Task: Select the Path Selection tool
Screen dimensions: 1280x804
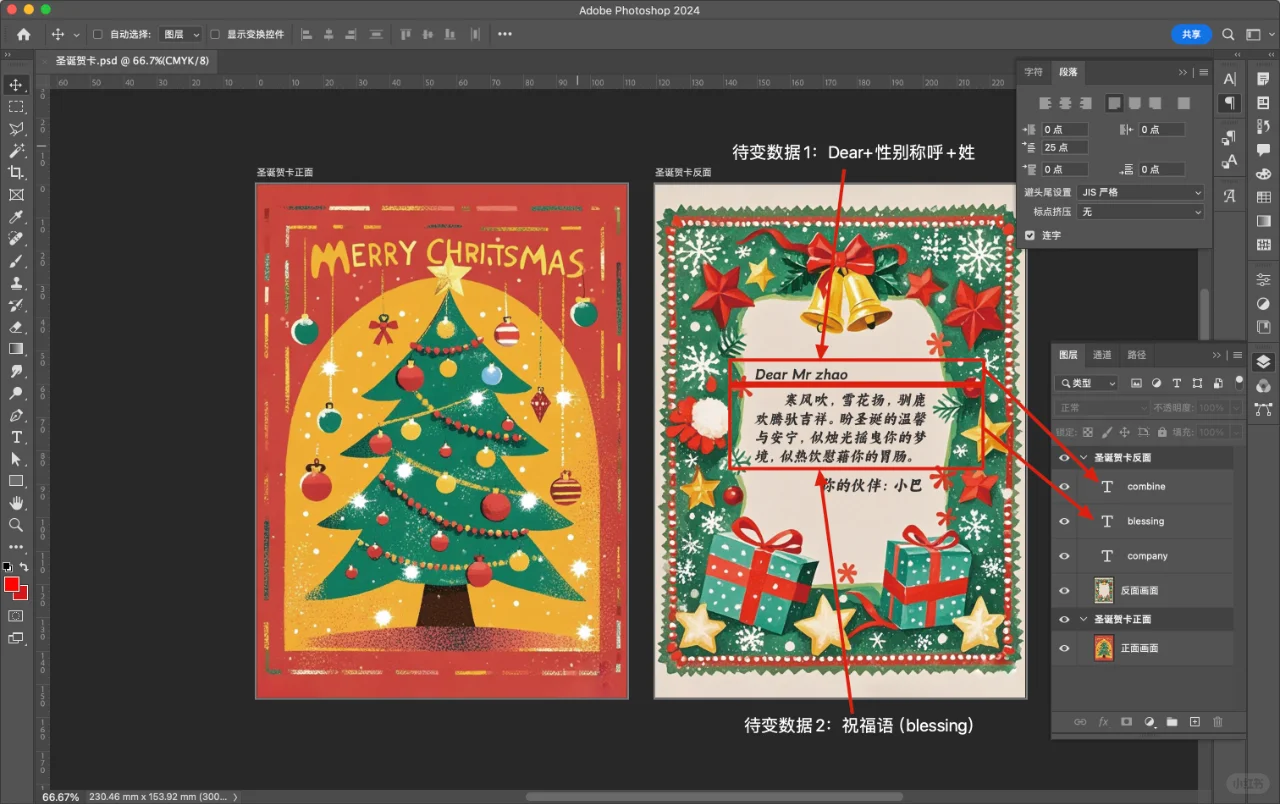Action: click(x=16, y=459)
